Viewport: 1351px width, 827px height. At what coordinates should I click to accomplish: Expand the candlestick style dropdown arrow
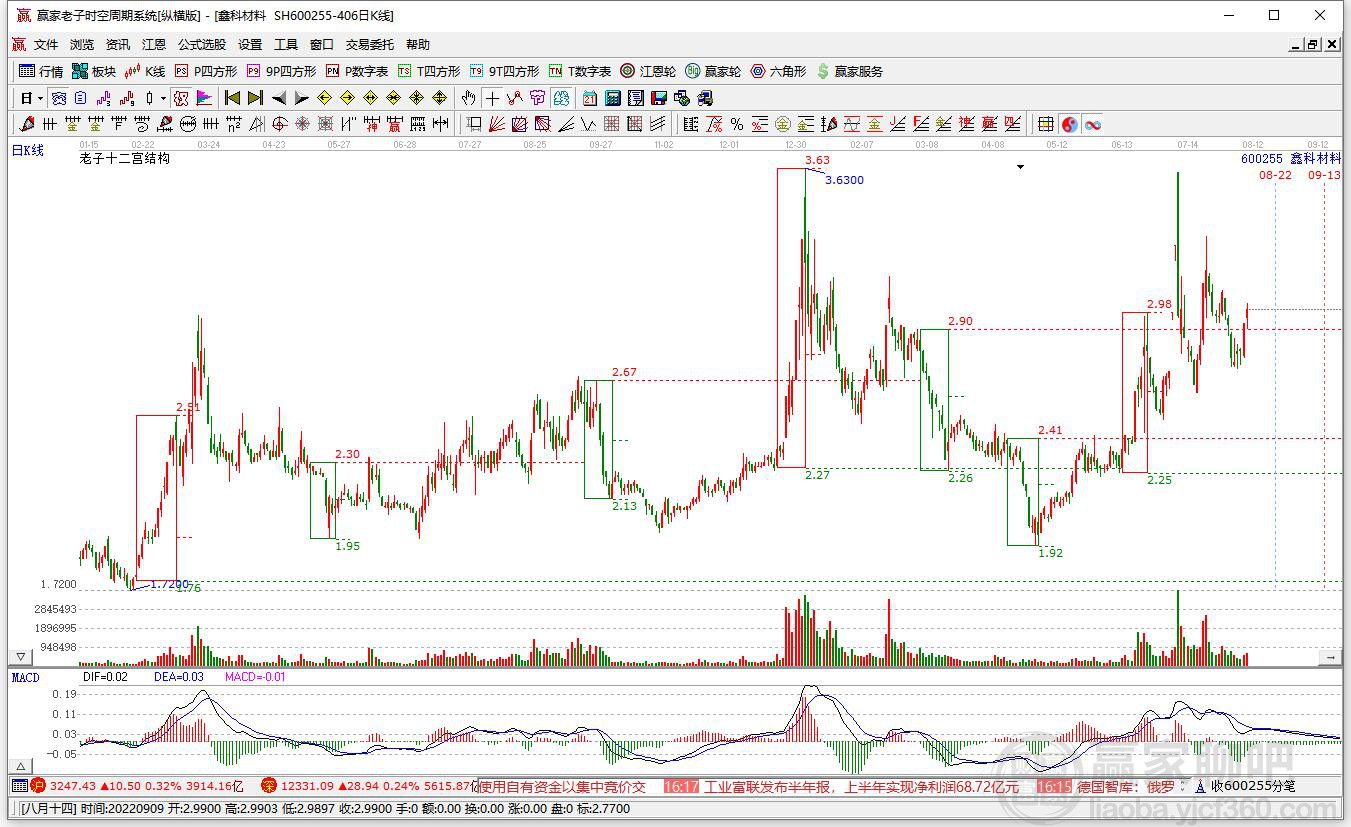point(163,98)
